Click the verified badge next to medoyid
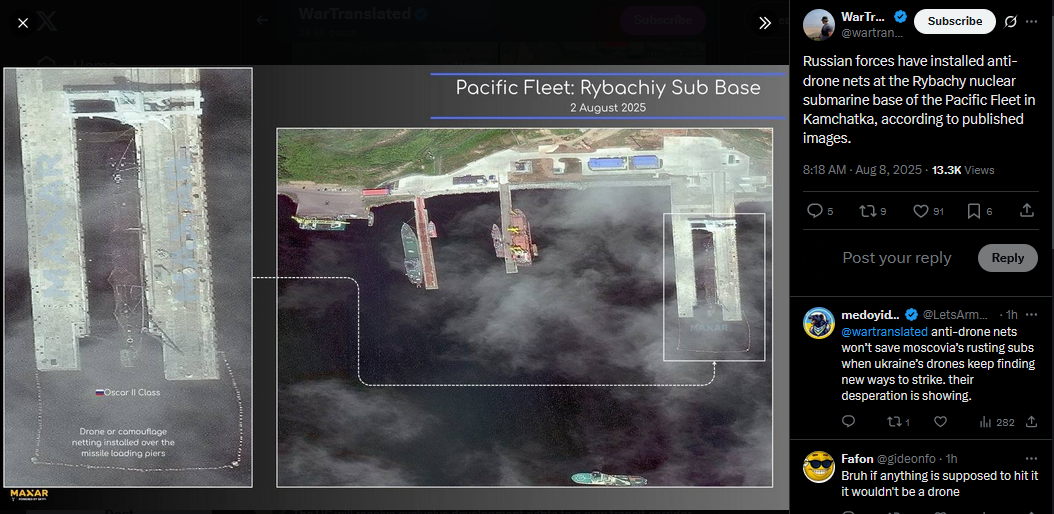 coord(911,314)
